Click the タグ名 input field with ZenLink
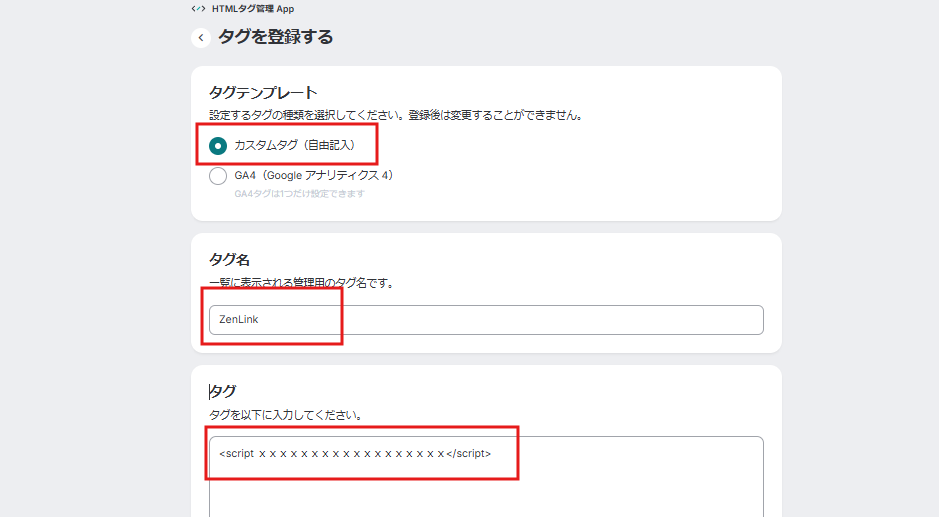The image size is (939, 517). point(486,320)
